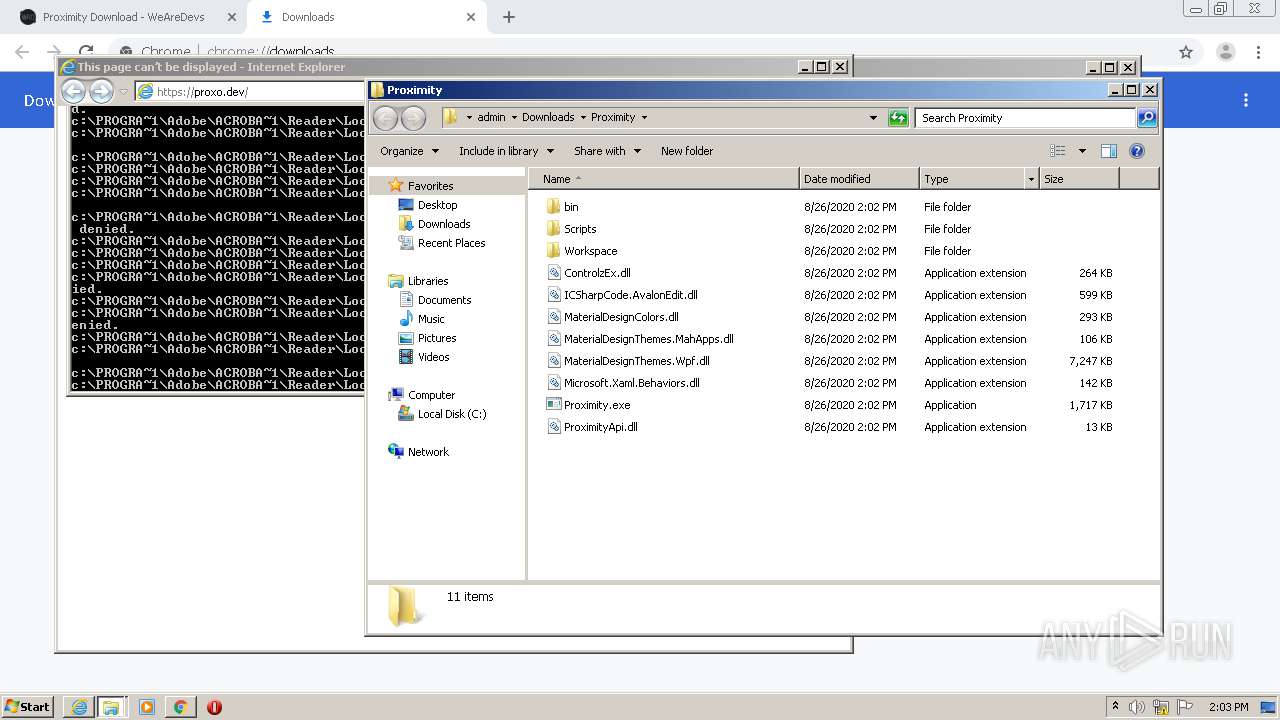The image size is (1280, 720).
Task: Click the Explorer refresh button
Action: point(898,118)
